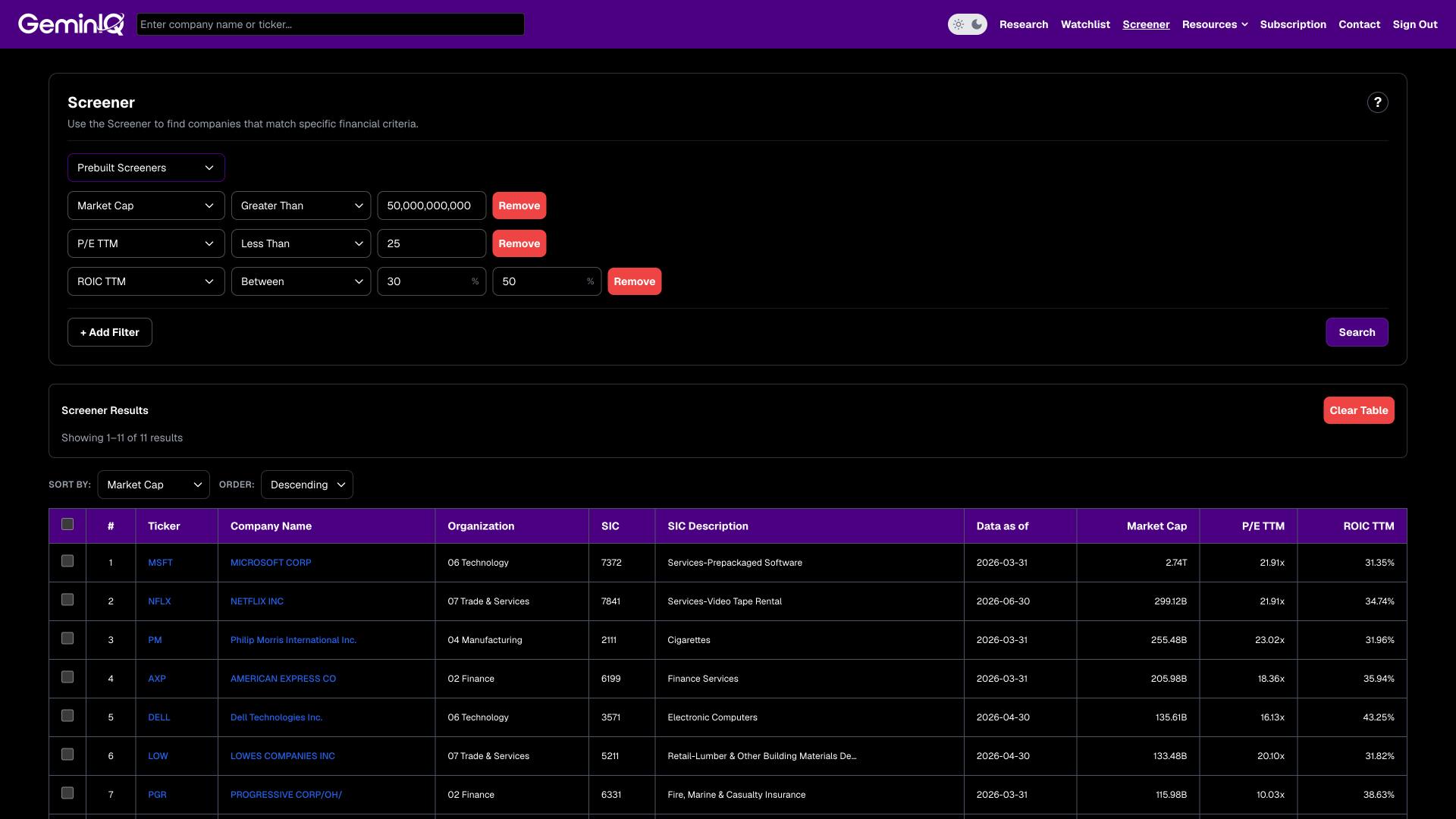1456x819 pixels.
Task: Open the AXP ticker link
Action: 157,679
